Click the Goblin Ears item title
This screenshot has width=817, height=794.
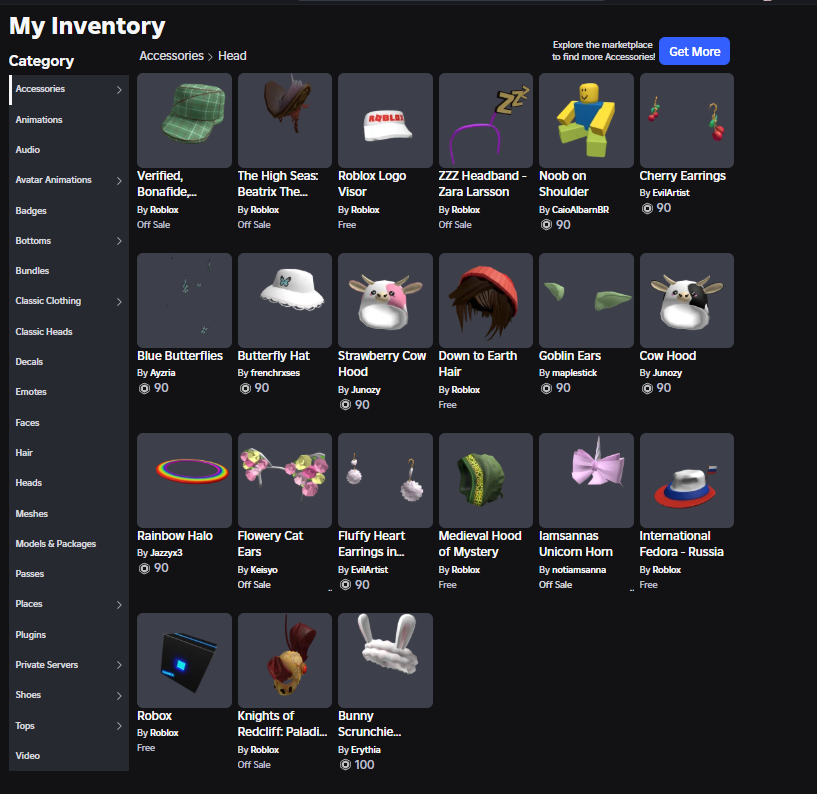click(570, 356)
